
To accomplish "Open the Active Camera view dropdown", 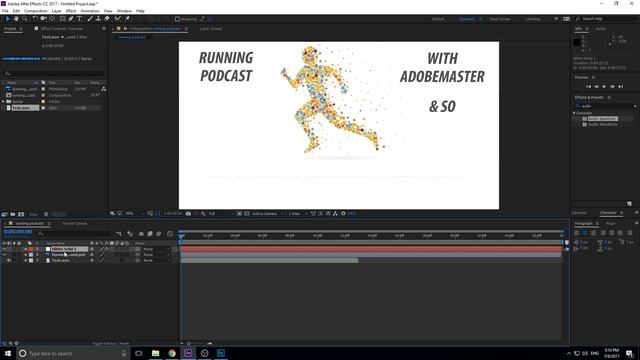I will tap(268, 213).
